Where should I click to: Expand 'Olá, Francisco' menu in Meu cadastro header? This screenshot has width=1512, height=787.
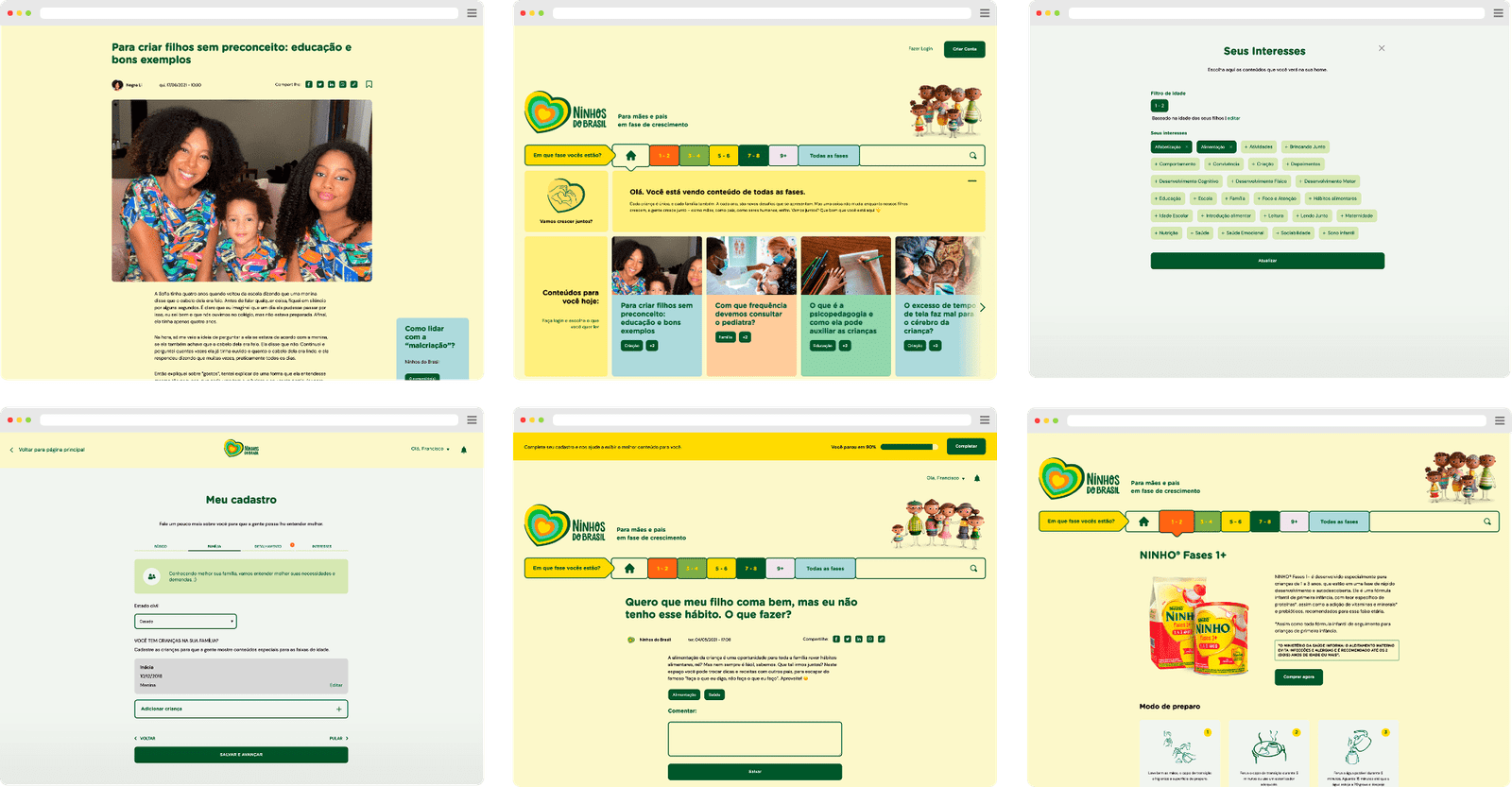430,449
